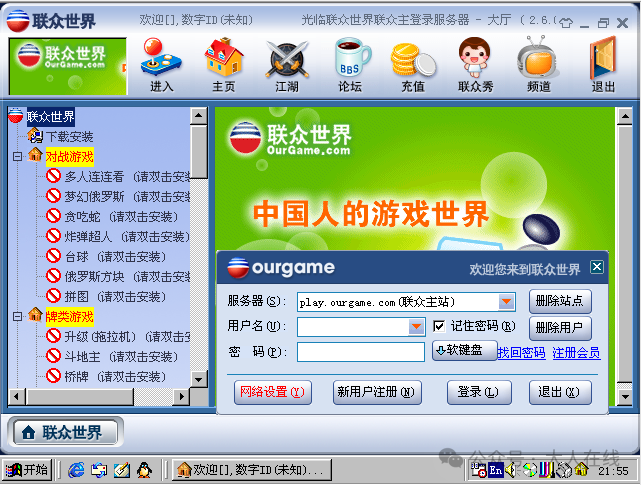
Task: Click tree panel scroll-right arrow
Action: pos(182,396)
